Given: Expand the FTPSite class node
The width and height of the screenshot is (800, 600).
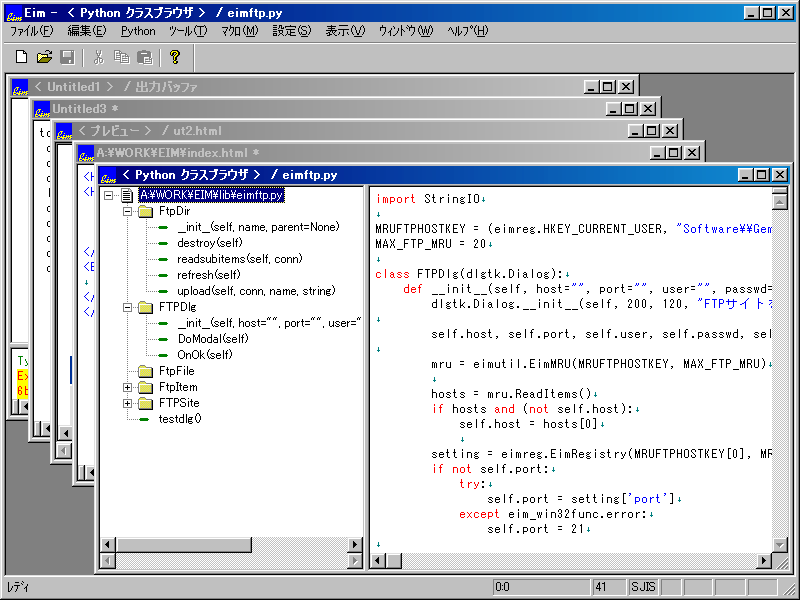Looking at the screenshot, I should pyautogui.click(x=127, y=403).
